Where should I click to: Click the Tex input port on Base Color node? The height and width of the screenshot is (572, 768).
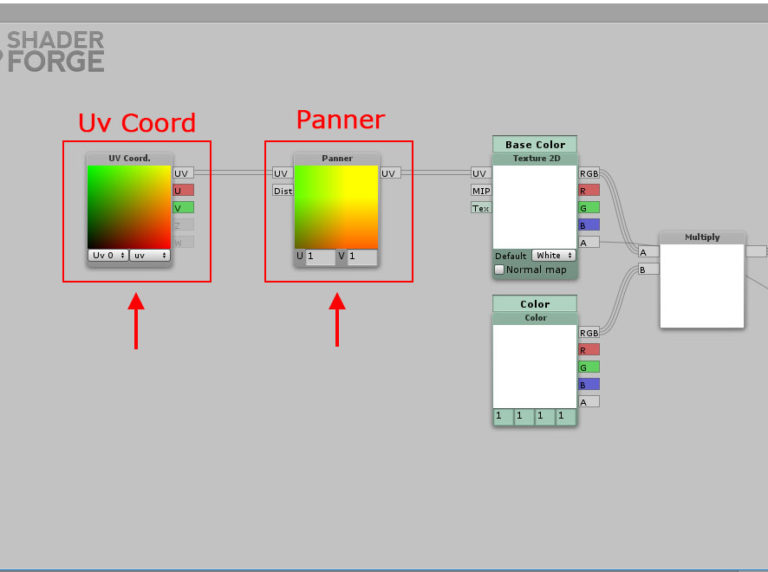[481, 208]
